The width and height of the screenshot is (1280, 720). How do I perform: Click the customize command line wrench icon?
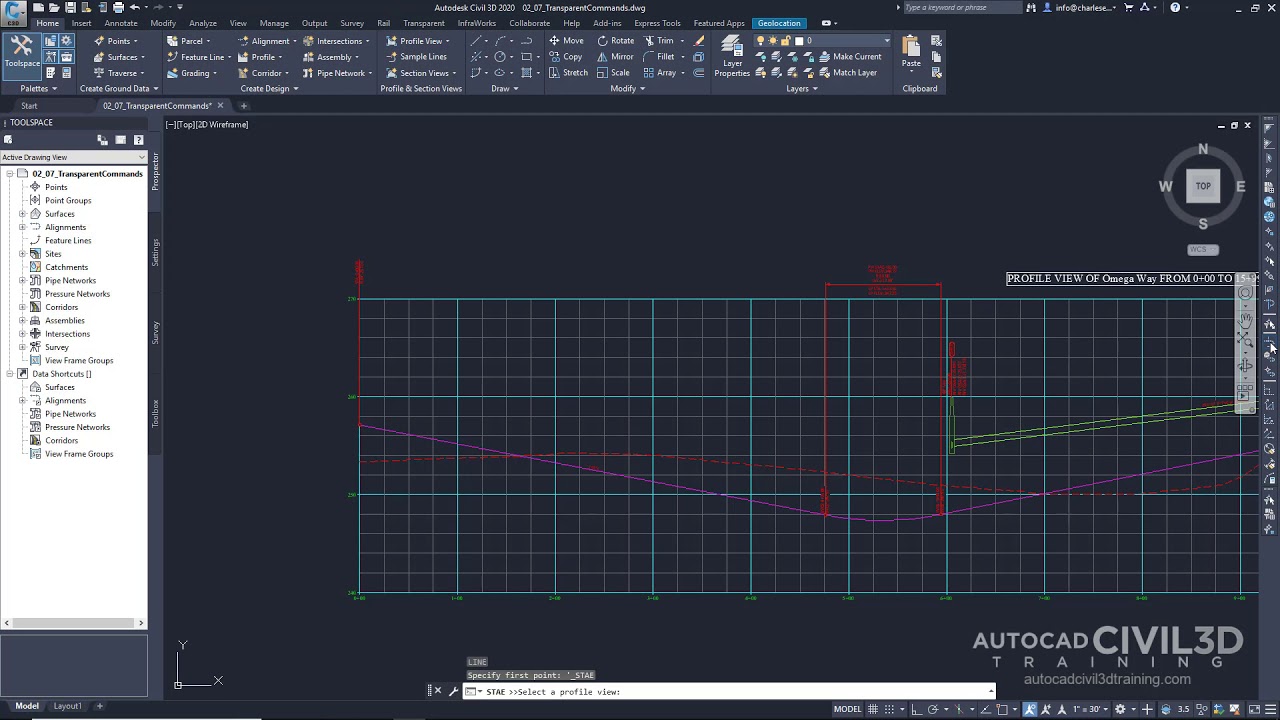click(453, 691)
